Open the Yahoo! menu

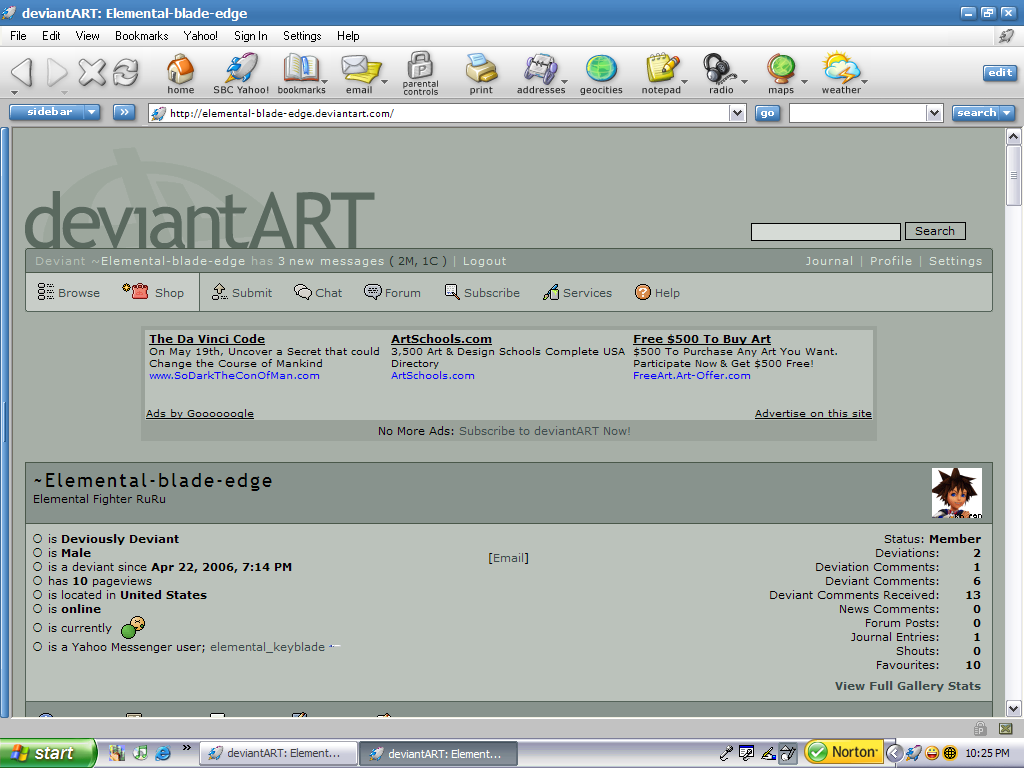coord(200,36)
